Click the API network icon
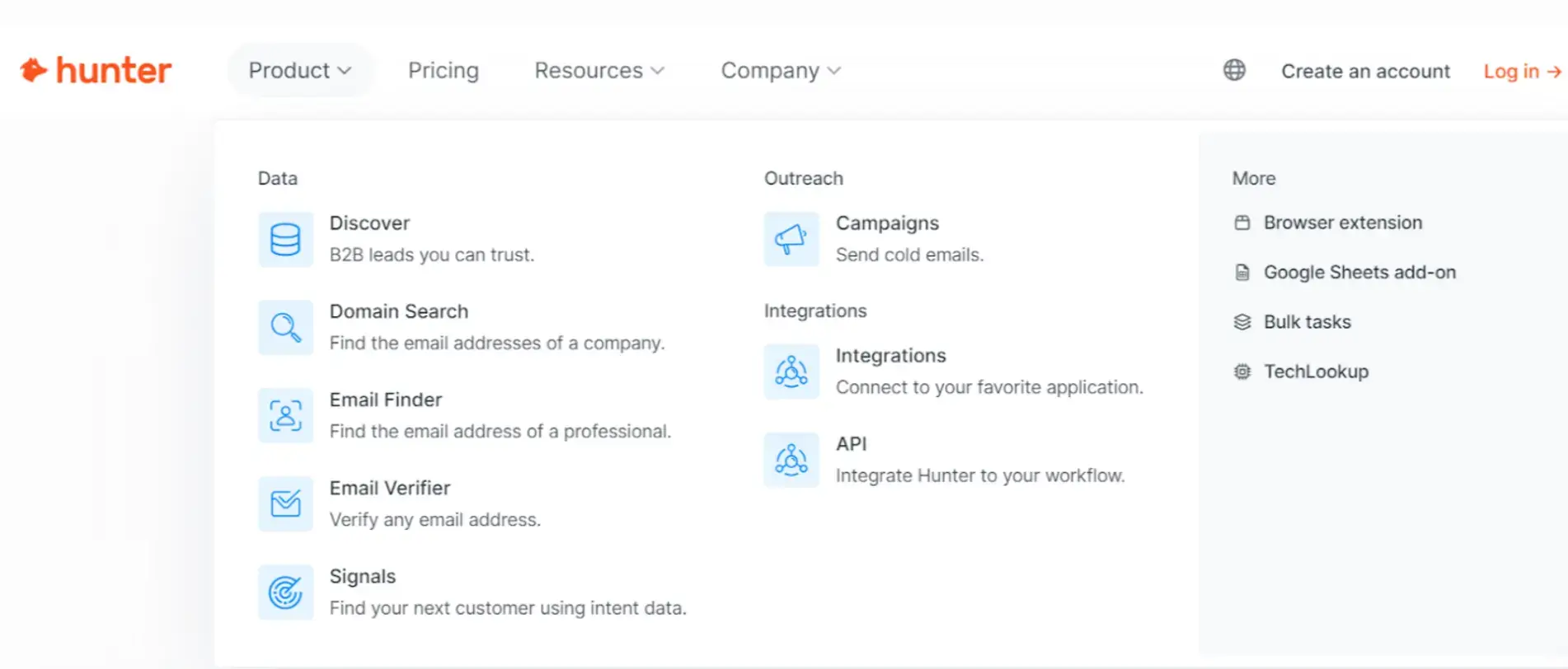1568x669 pixels. (791, 461)
